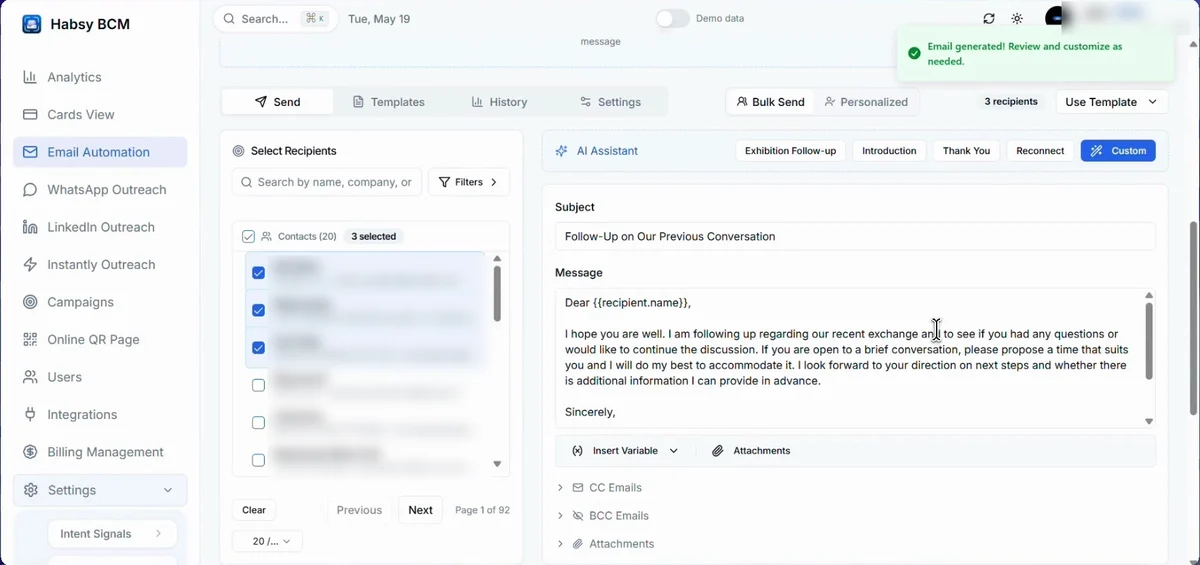
Task: Click the '3 selected' badge
Action: 374,237
